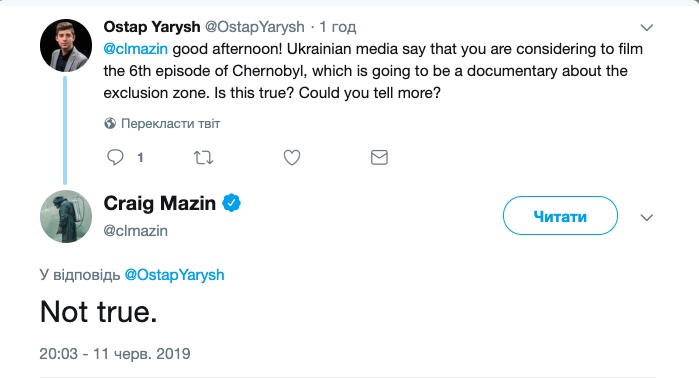Screen dimensions: 699x378
Task: Expand options chevron on Ostap's tweet
Action: pos(646,28)
